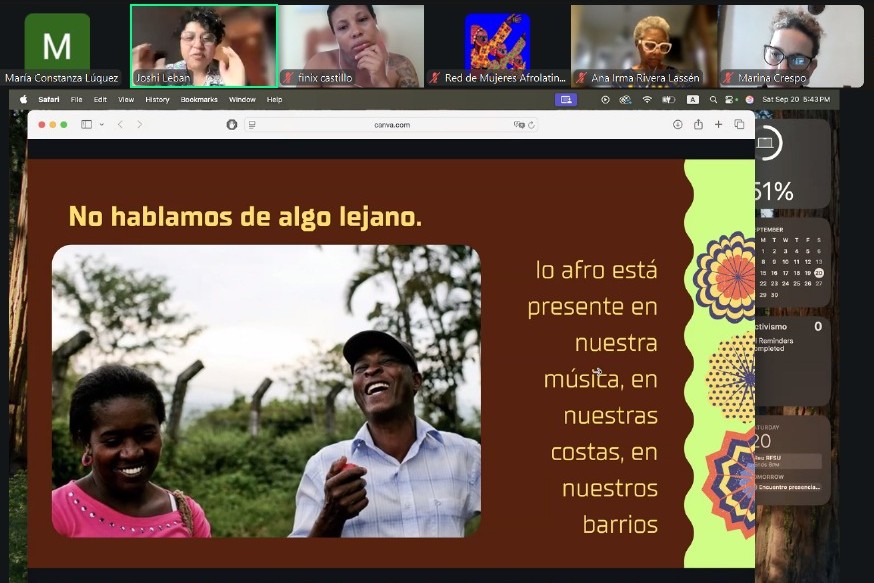Open Safari downloads list
The height and width of the screenshot is (583, 874).
click(x=677, y=124)
